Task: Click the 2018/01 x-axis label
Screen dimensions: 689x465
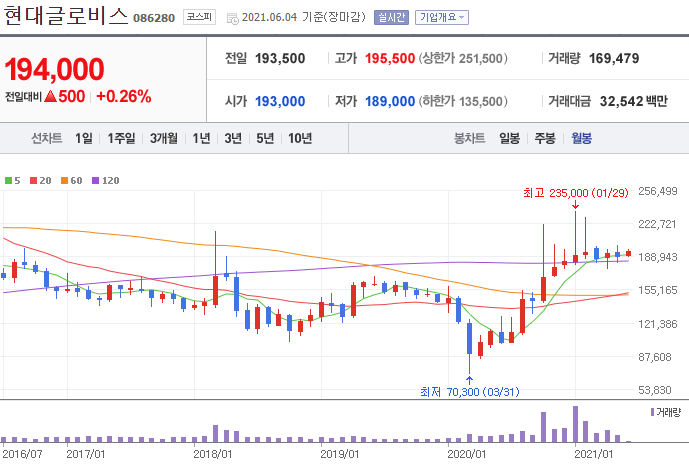Action: pos(212,454)
